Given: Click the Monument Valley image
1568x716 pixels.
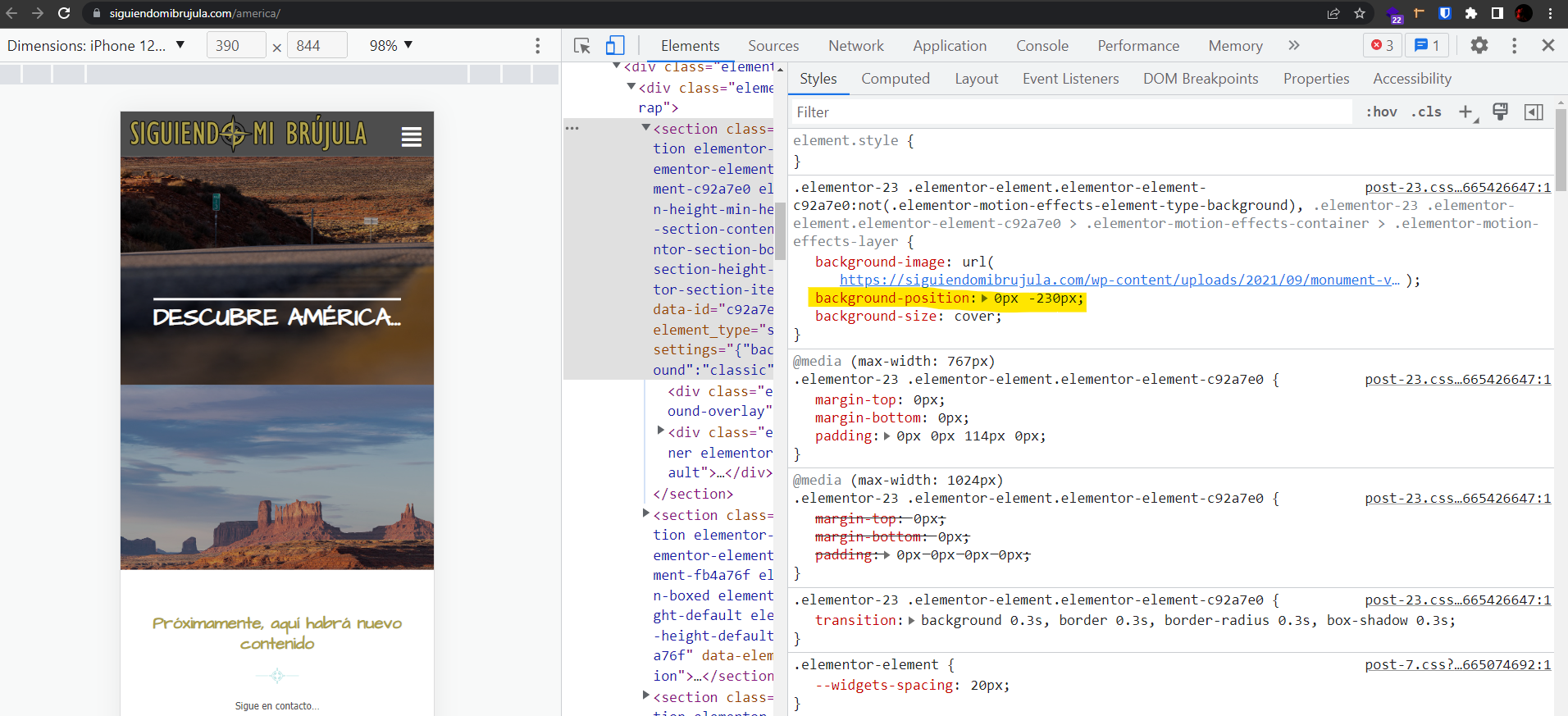Looking at the screenshot, I should (277, 477).
